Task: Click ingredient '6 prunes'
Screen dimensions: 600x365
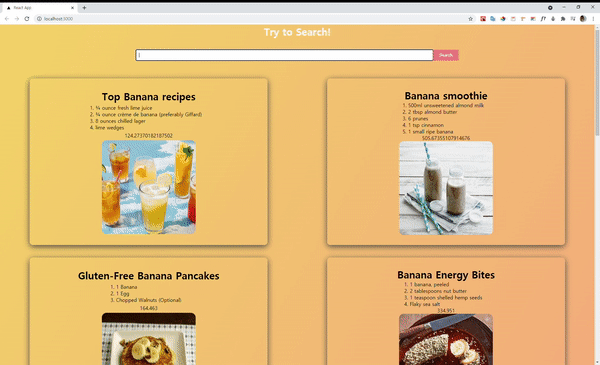Action: [x=418, y=119]
